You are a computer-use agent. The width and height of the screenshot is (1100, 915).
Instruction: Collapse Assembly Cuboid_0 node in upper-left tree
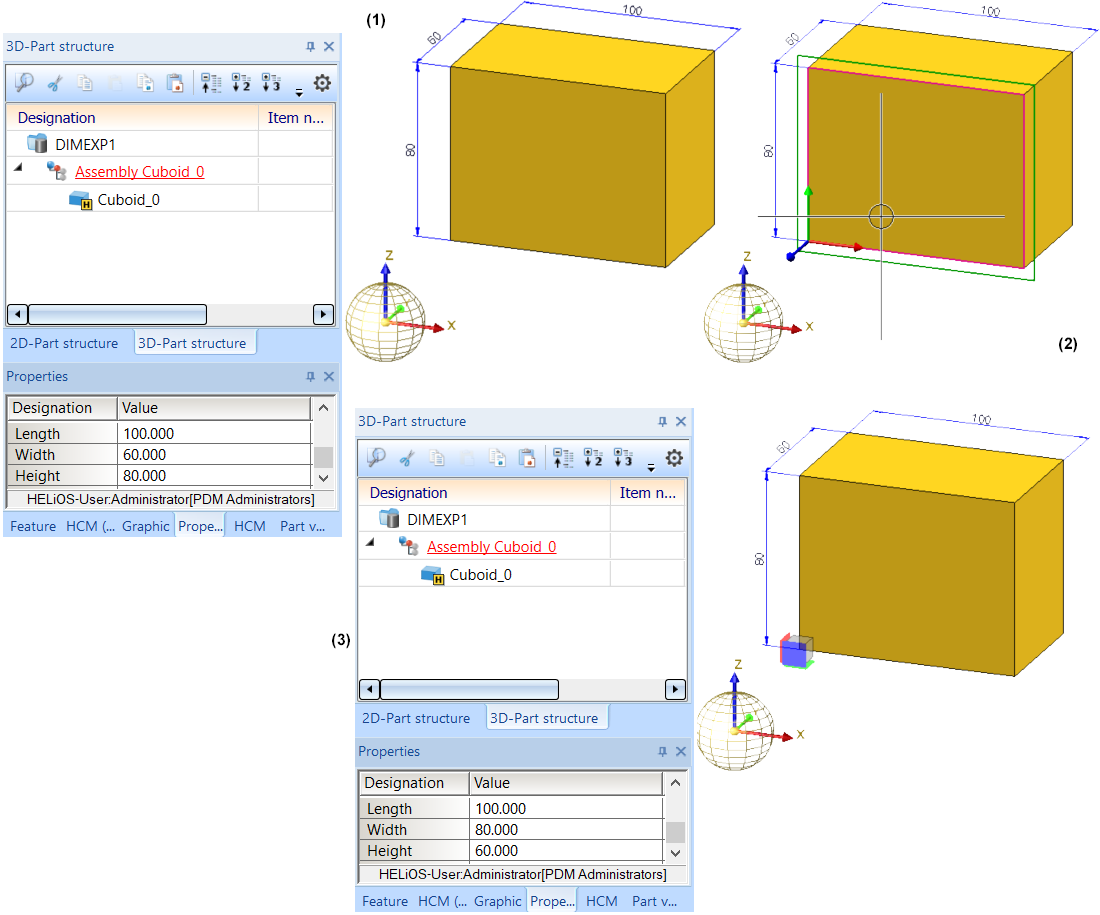click(x=18, y=168)
